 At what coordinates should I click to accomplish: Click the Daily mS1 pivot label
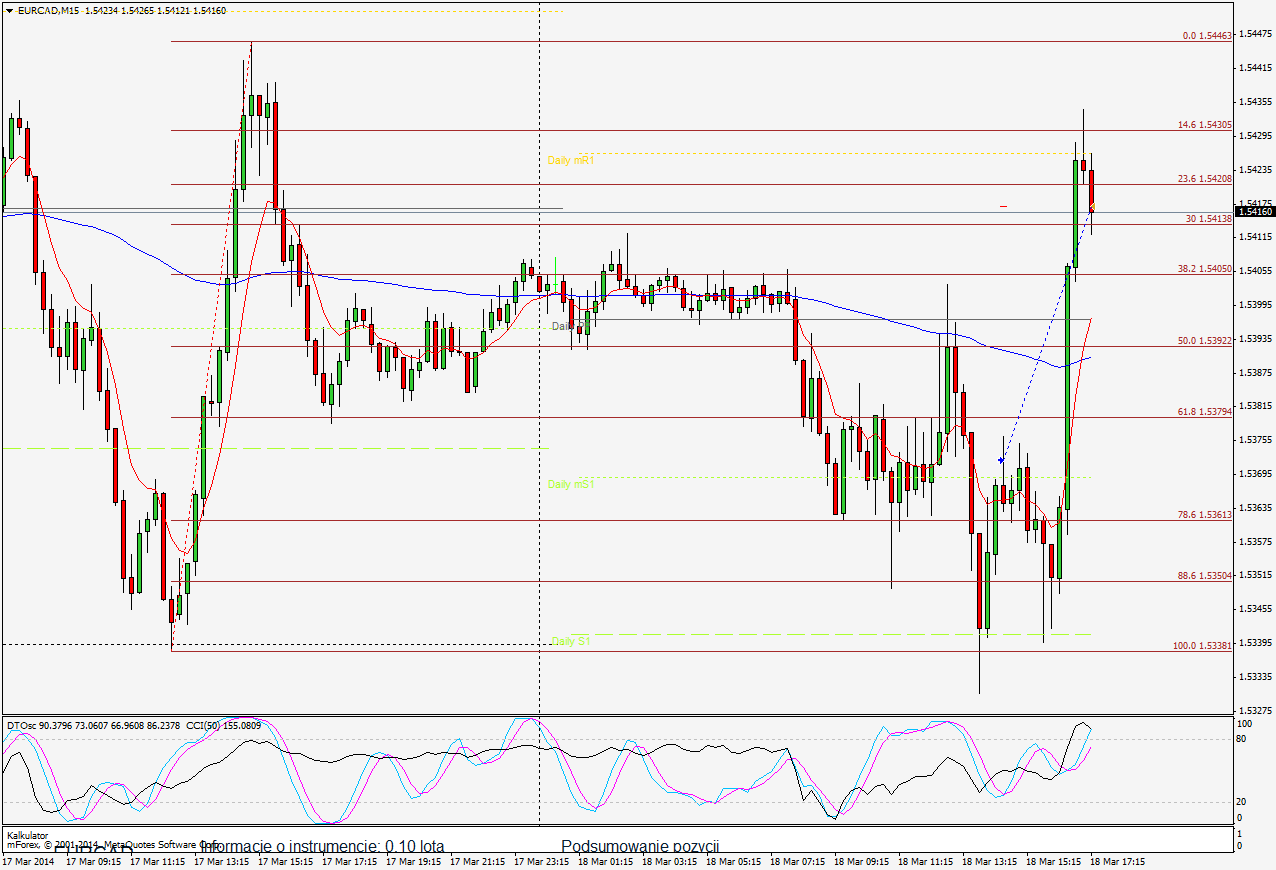[x=571, y=484]
